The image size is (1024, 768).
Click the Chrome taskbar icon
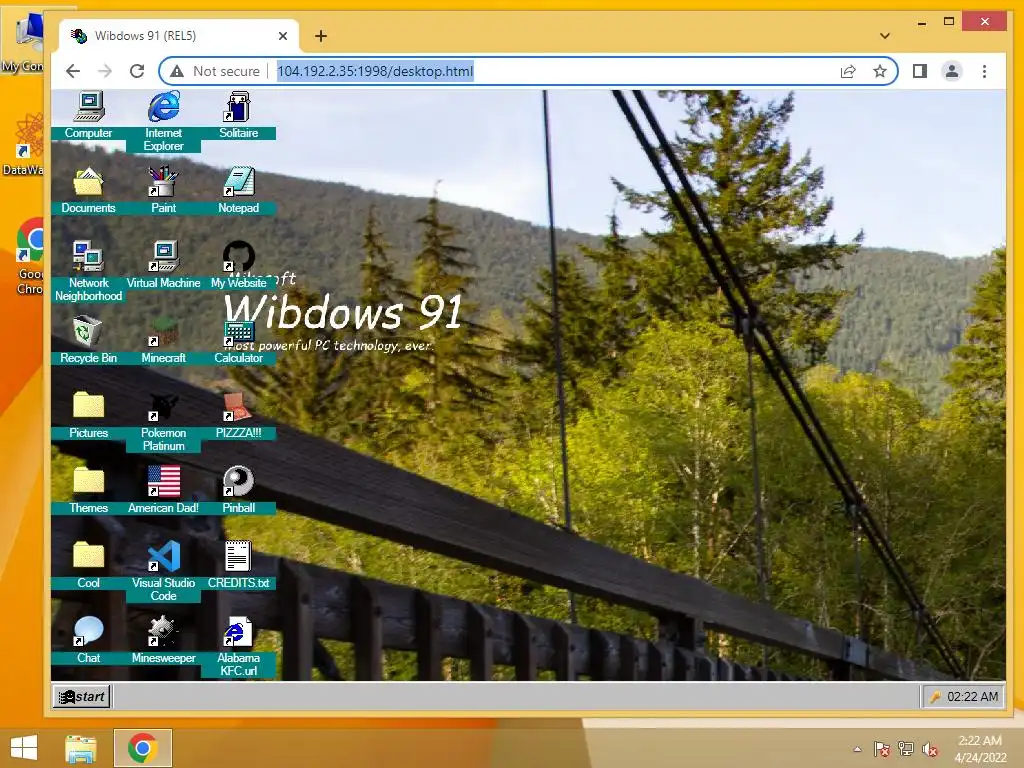click(143, 748)
